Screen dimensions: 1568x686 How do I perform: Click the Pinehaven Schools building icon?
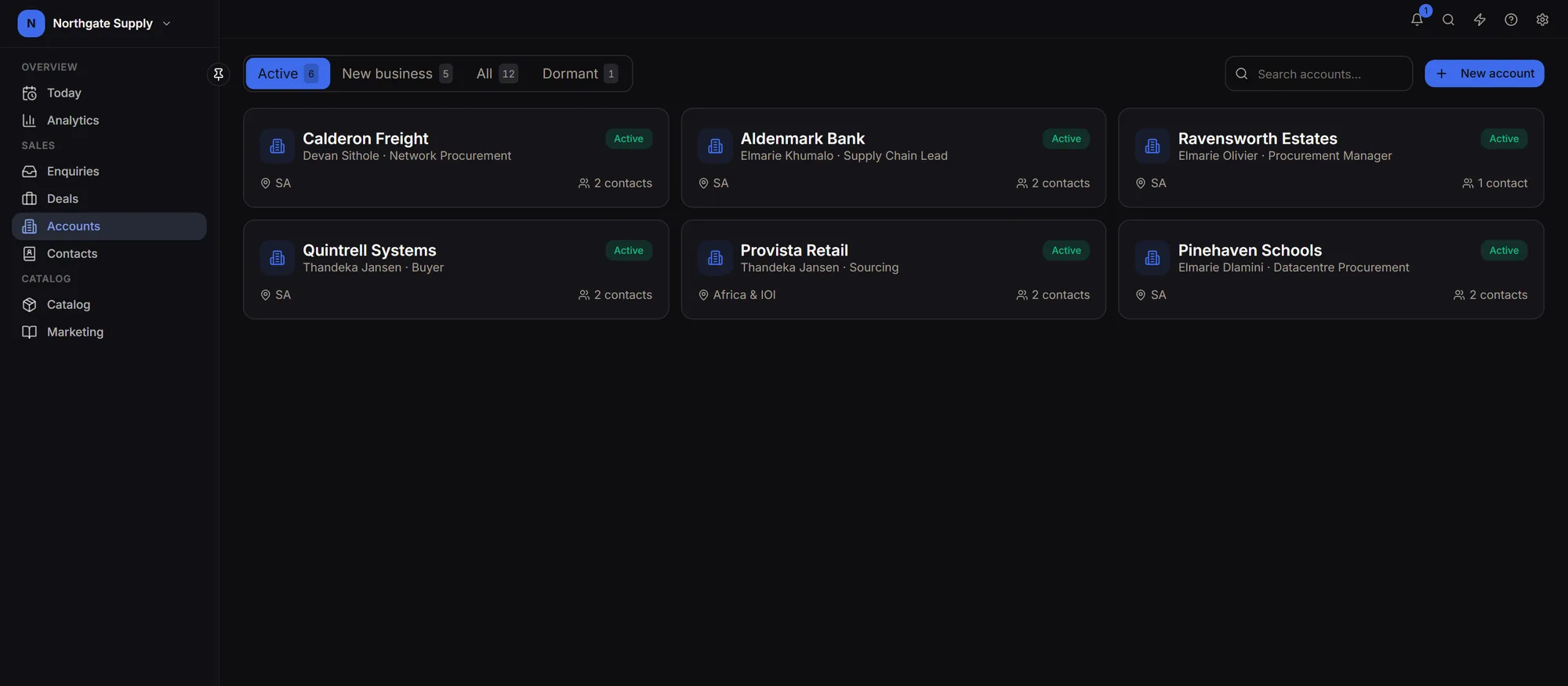(x=1152, y=258)
